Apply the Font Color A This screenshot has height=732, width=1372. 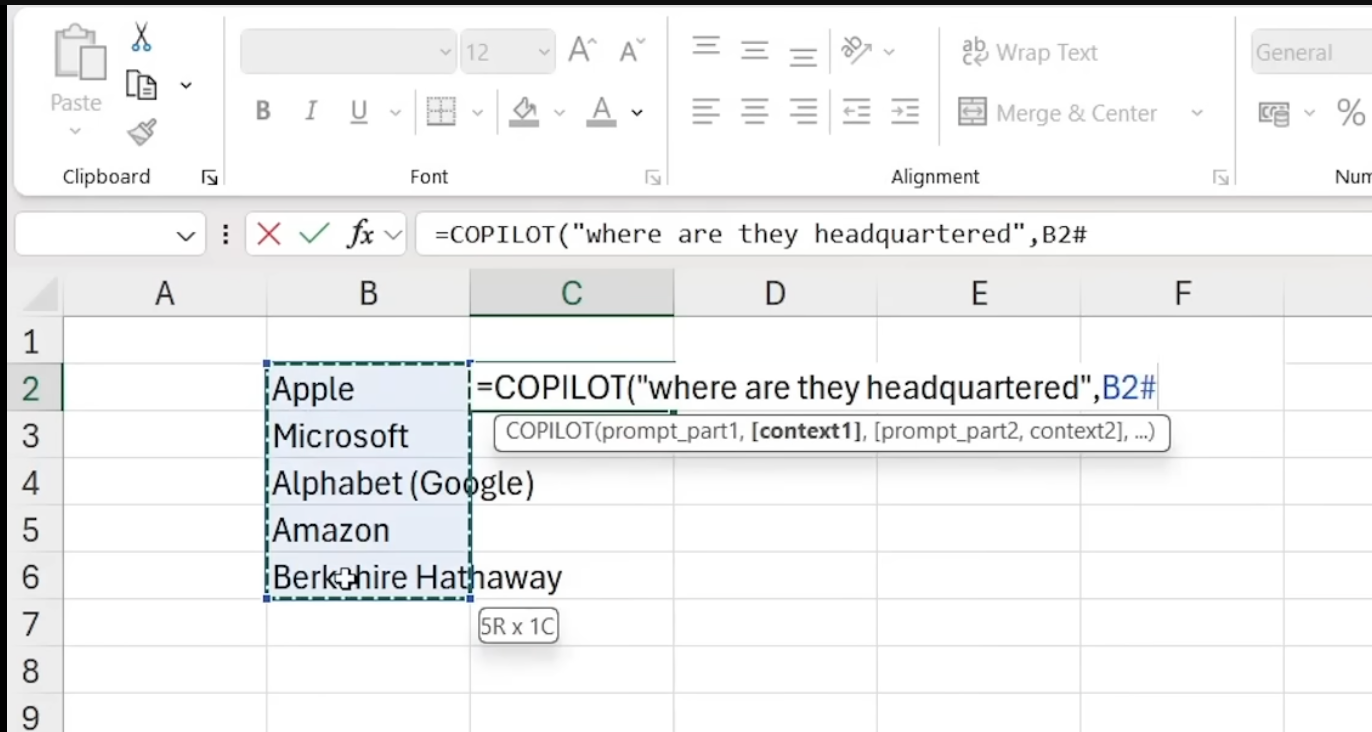point(601,111)
